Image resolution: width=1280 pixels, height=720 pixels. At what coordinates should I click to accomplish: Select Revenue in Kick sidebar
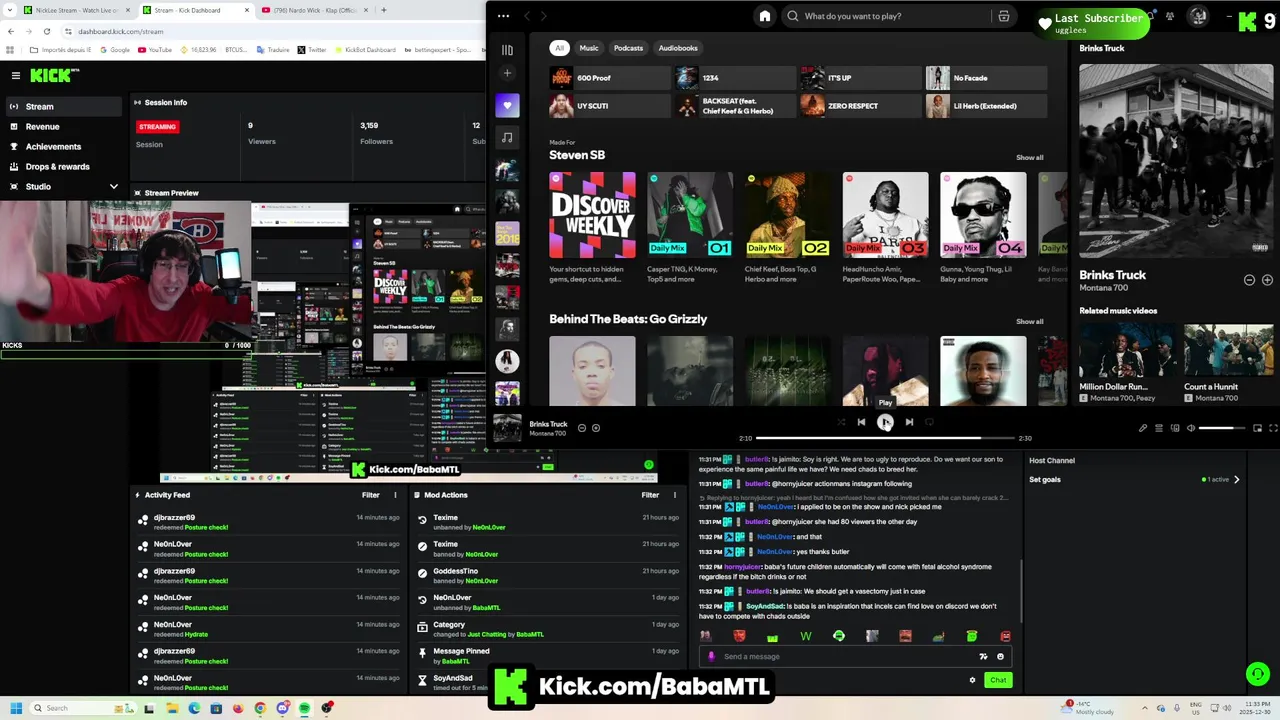pyautogui.click(x=62, y=127)
